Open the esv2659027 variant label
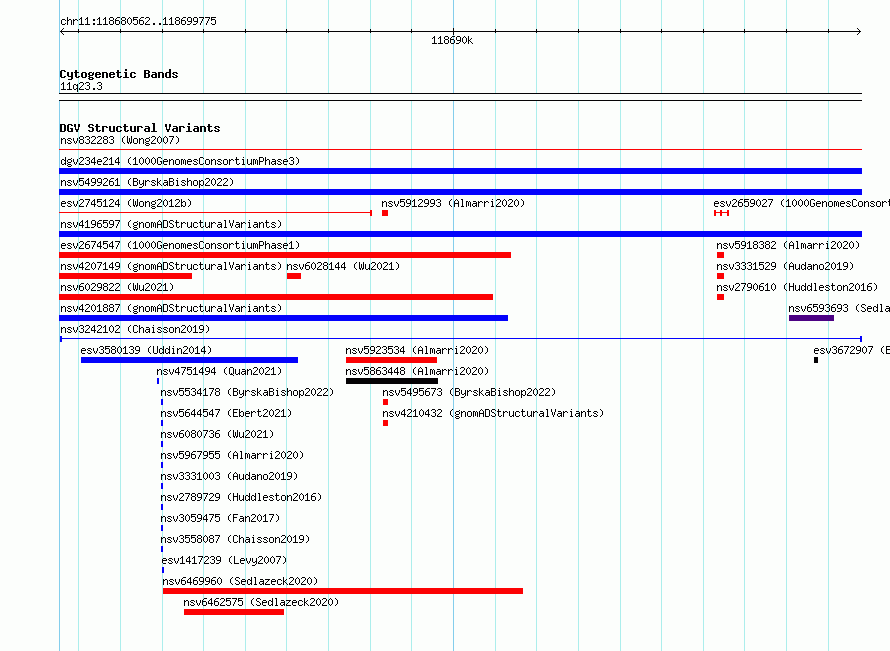The height and width of the screenshot is (651, 890). click(x=801, y=203)
